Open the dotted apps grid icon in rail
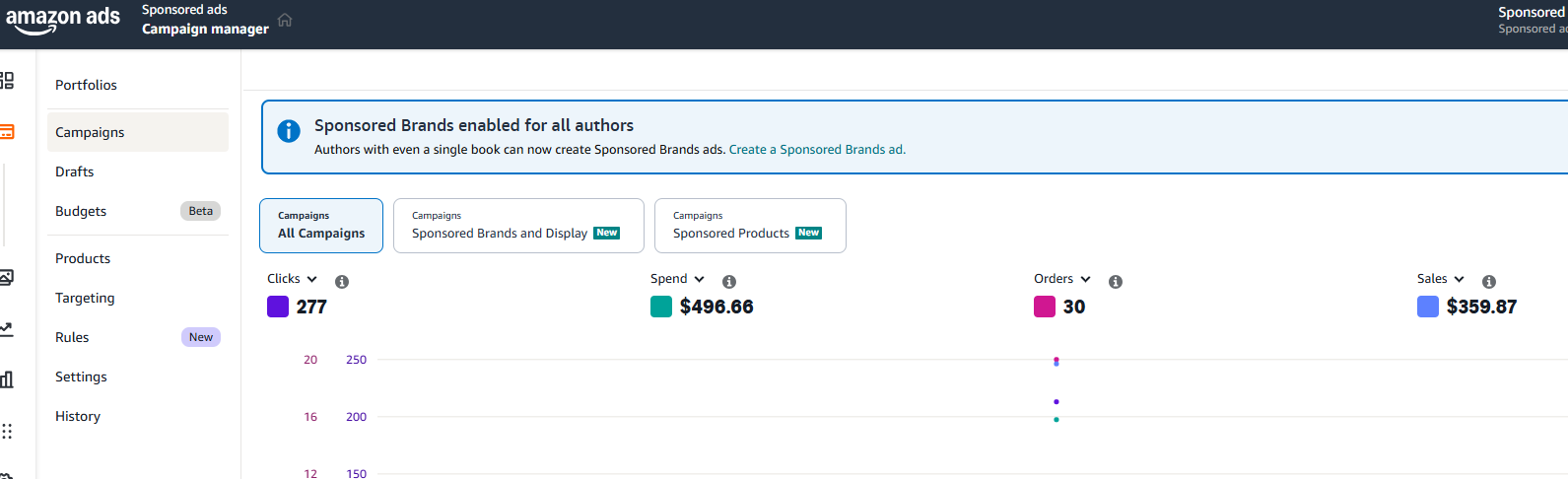1568x479 pixels. coord(6,431)
